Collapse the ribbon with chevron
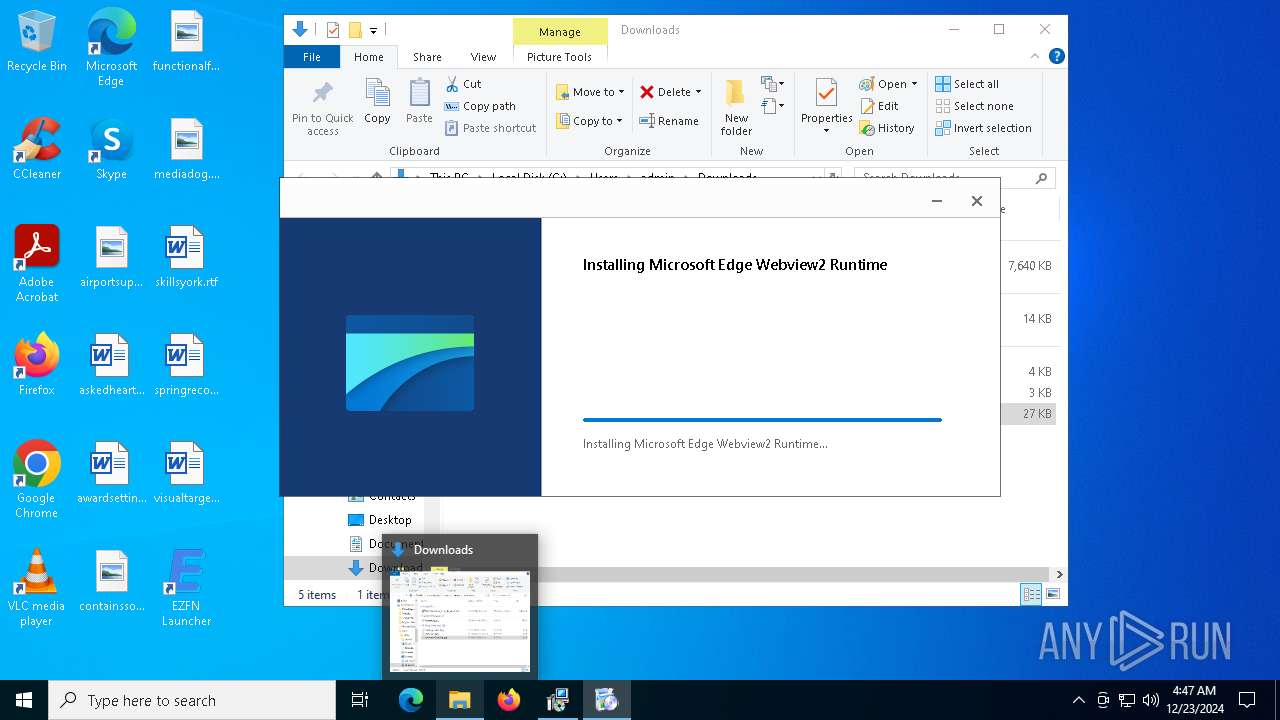Image resolution: width=1280 pixels, height=720 pixels. pos(1035,57)
